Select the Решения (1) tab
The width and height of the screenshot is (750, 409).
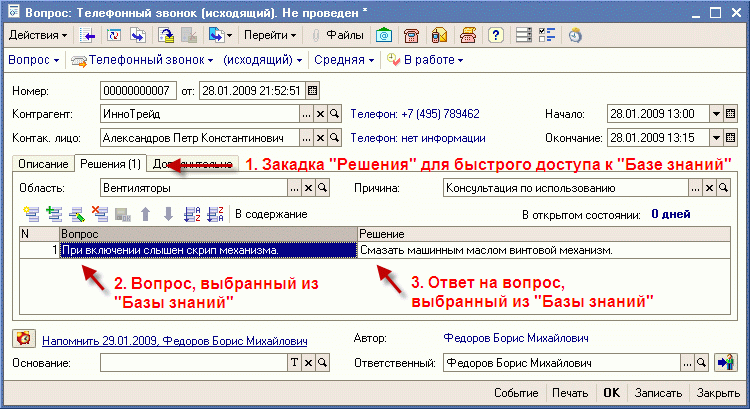tap(110, 164)
